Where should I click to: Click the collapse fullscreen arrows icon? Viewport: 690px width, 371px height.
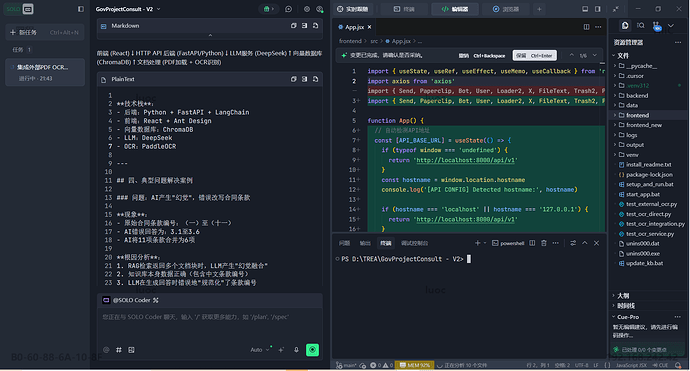tap(616, 9)
